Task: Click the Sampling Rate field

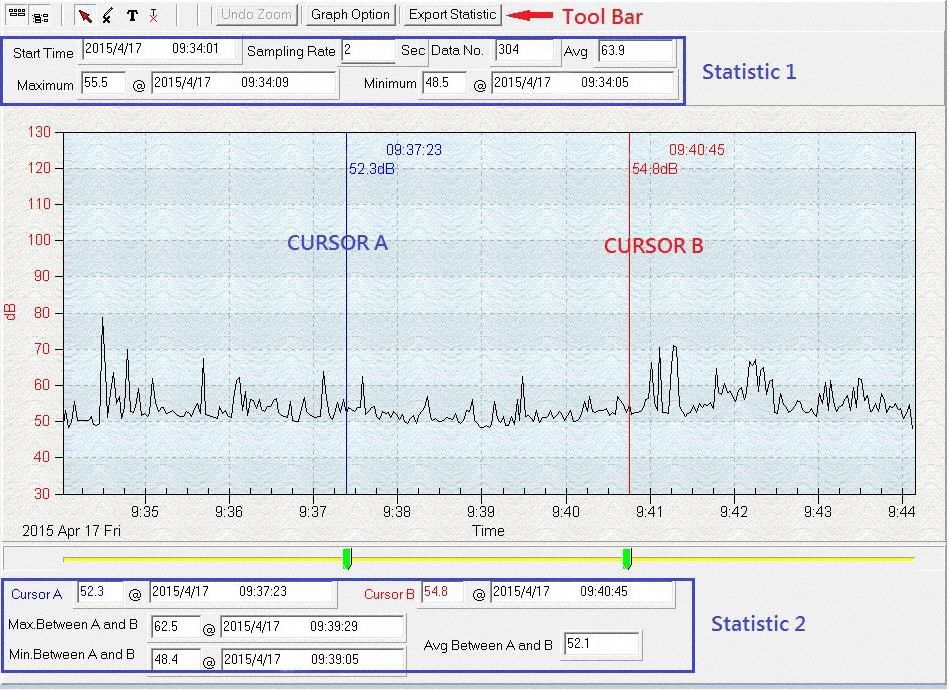Action: (x=368, y=50)
